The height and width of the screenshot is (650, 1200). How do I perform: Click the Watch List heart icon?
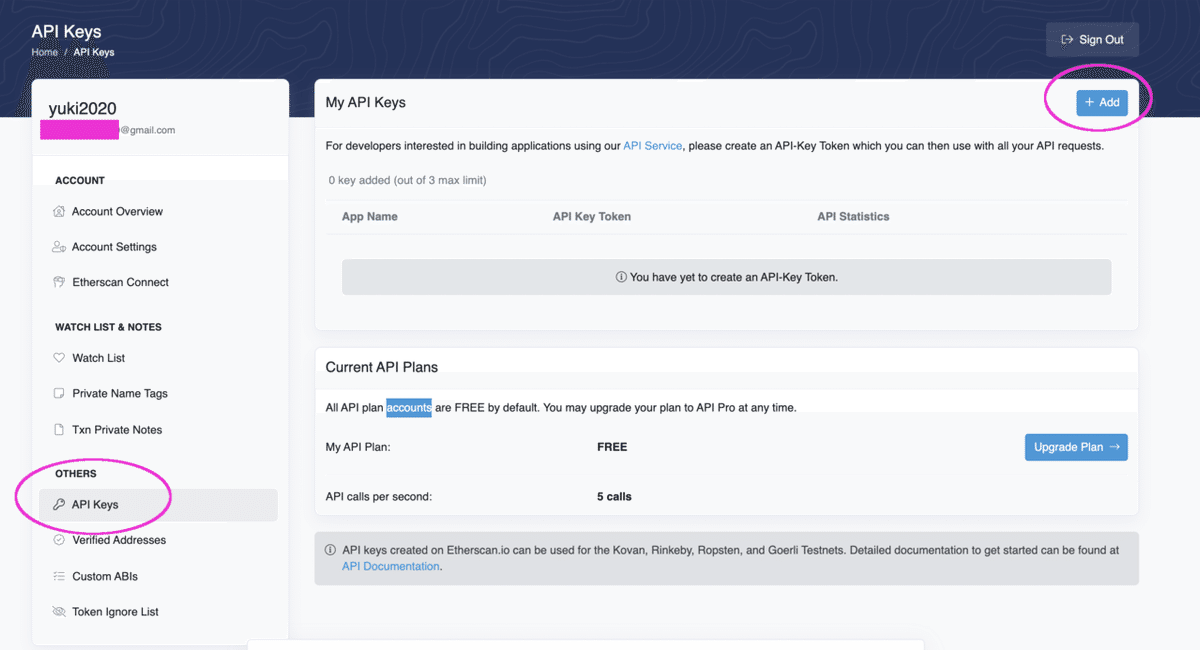(59, 358)
